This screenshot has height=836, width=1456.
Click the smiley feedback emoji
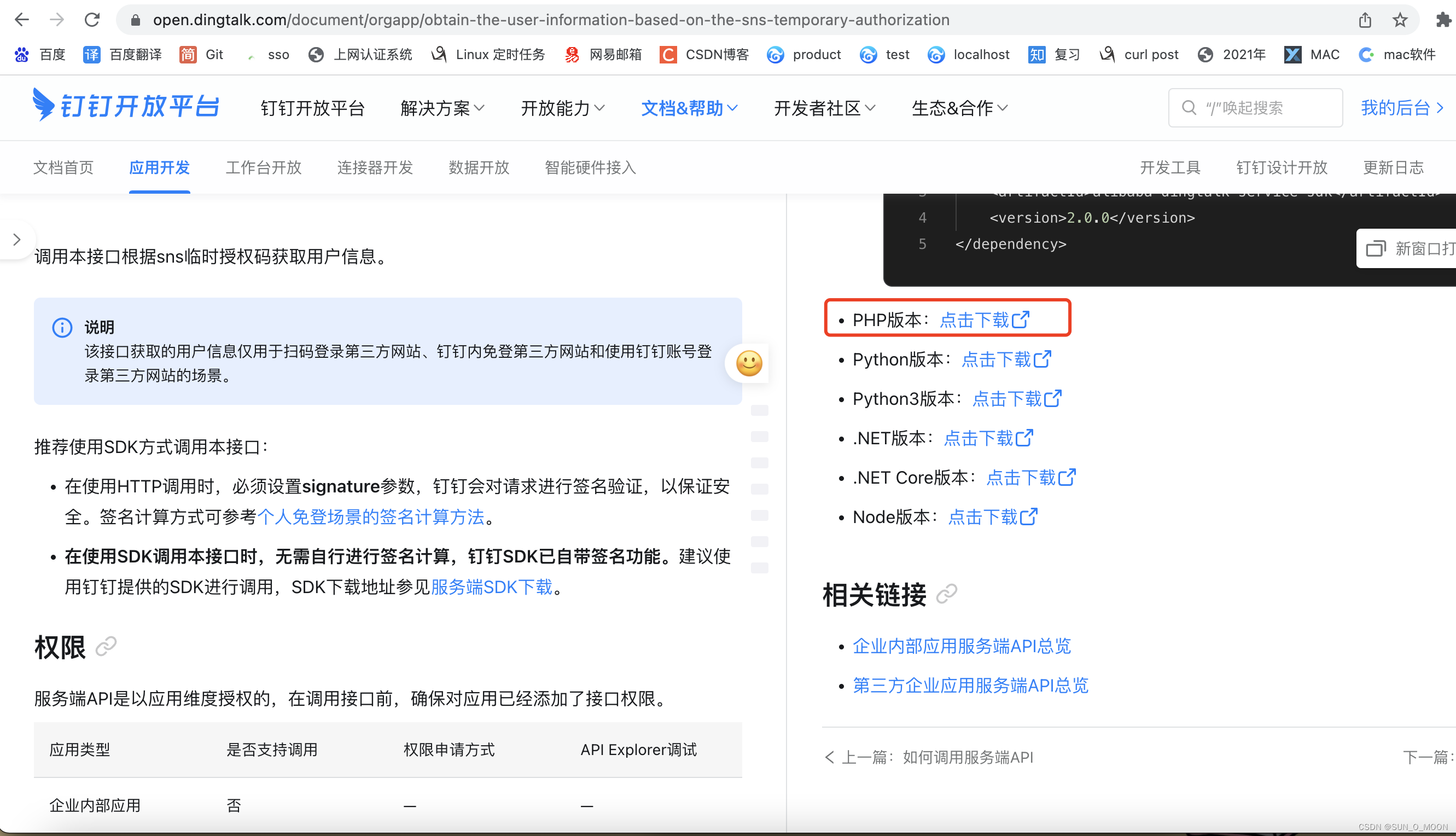click(x=748, y=363)
